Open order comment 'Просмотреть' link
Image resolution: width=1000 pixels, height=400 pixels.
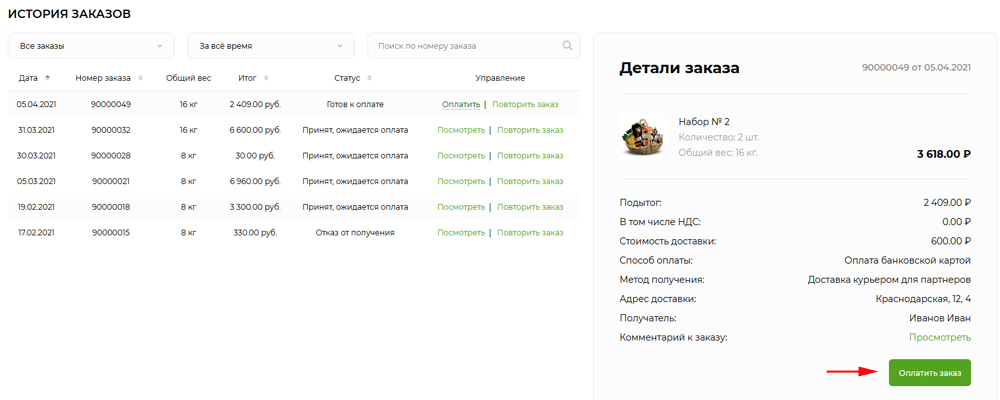pyautogui.click(x=939, y=338)
